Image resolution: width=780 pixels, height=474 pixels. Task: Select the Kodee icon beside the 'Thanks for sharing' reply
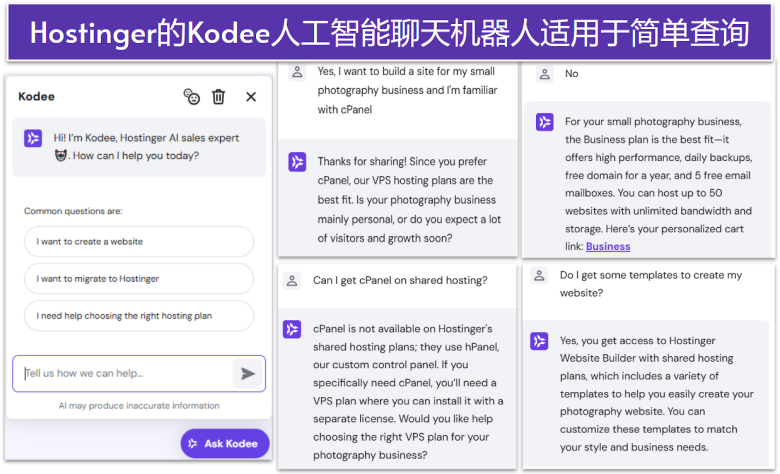[x=297, y=162]
